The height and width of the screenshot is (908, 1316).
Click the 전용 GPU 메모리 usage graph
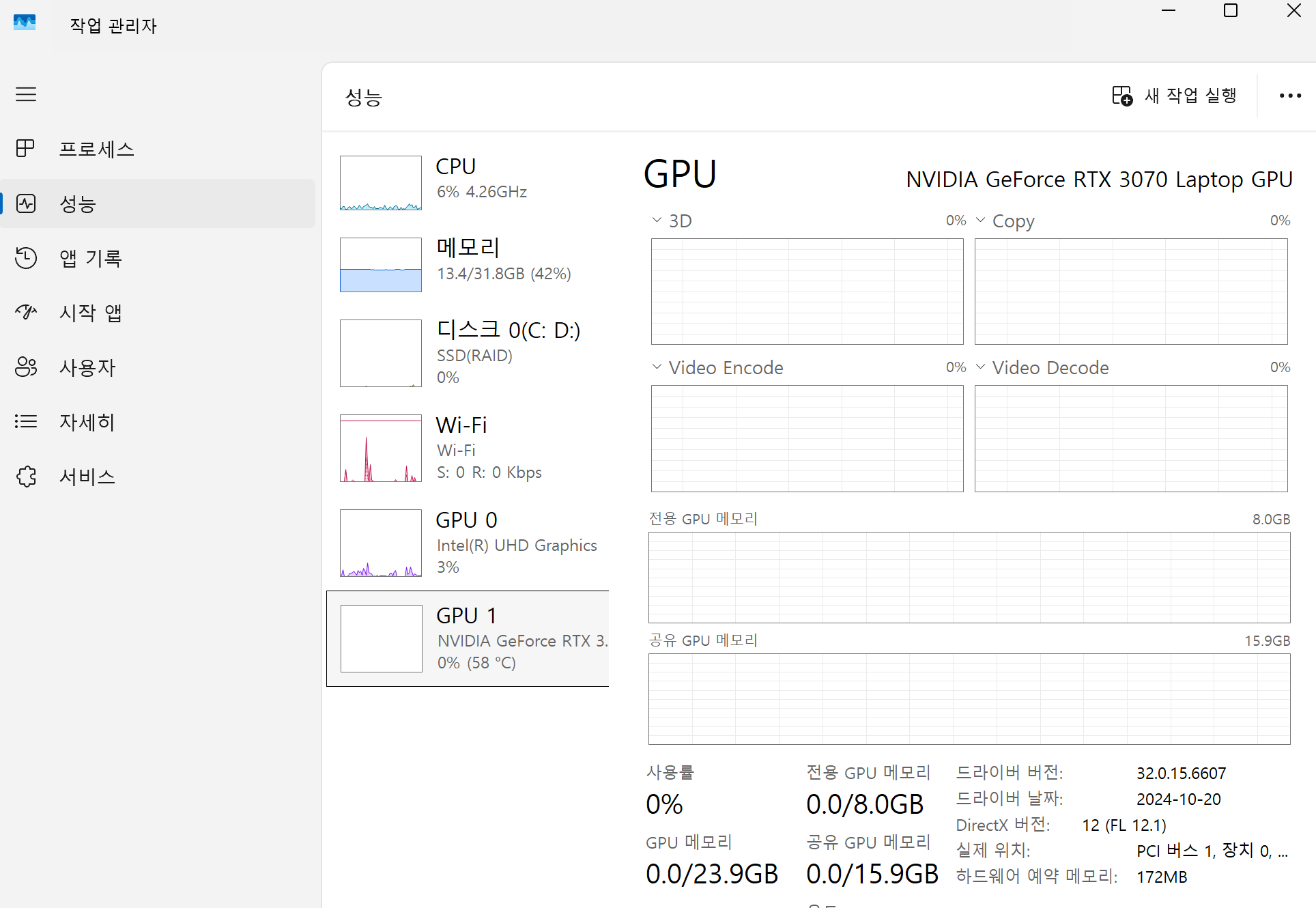(969, 577)
